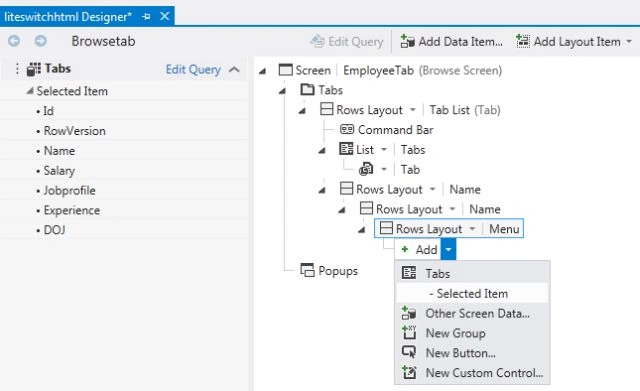Screen dimensions: 640x391
Task: Collapse the Tab List Rows Layout node
Action: (x=302, y=111)
